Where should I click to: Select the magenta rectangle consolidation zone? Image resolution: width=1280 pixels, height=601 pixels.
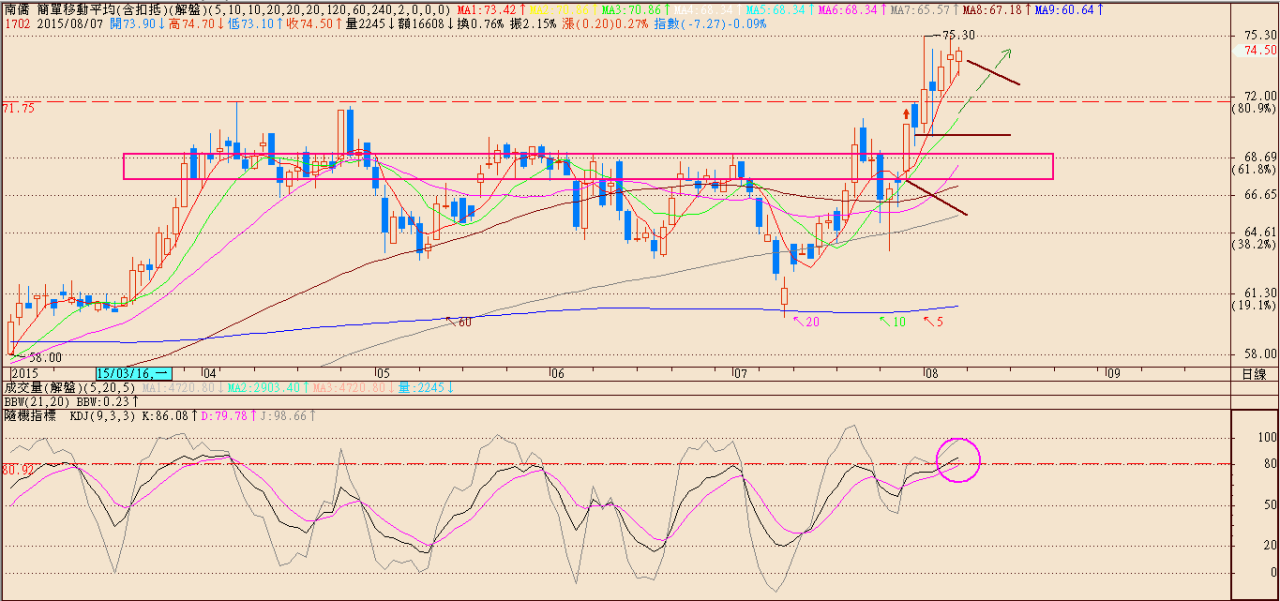588,166
